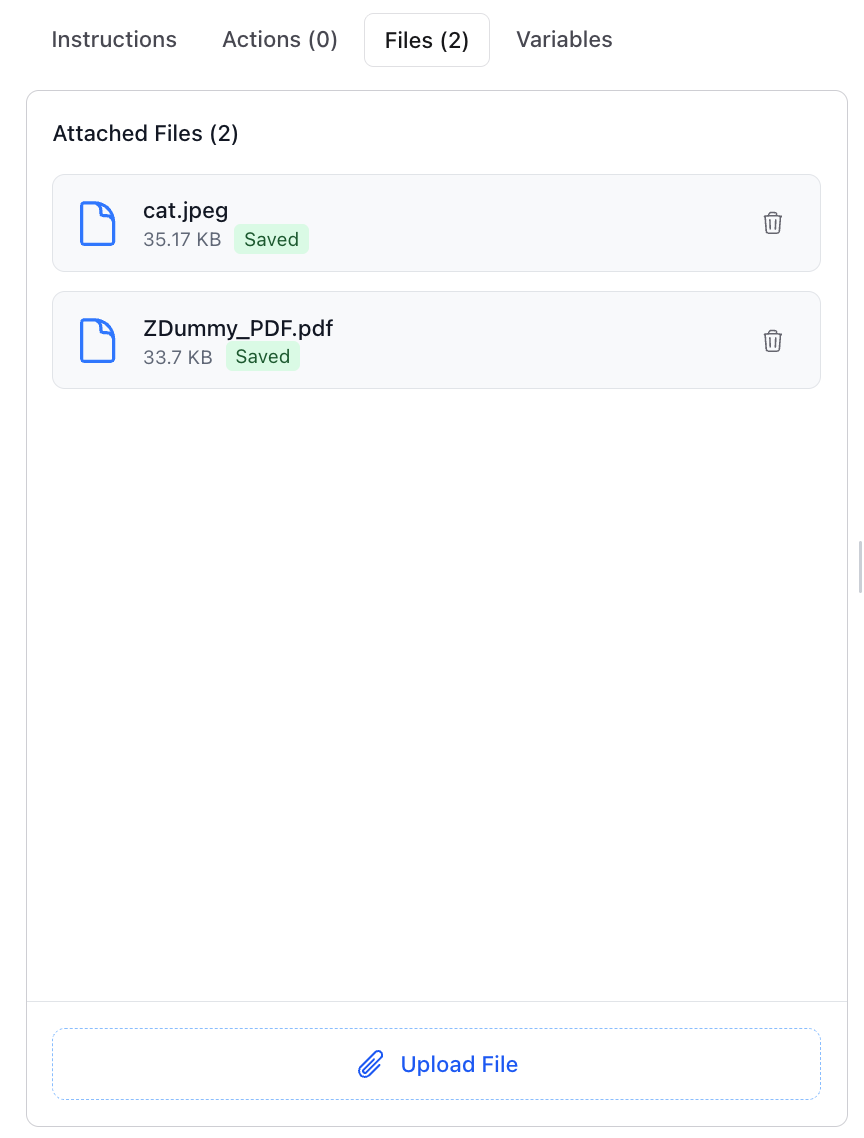Select the cat.jpeg filename text
Viewport: 864px width, 1138px height.
point(185,210)
